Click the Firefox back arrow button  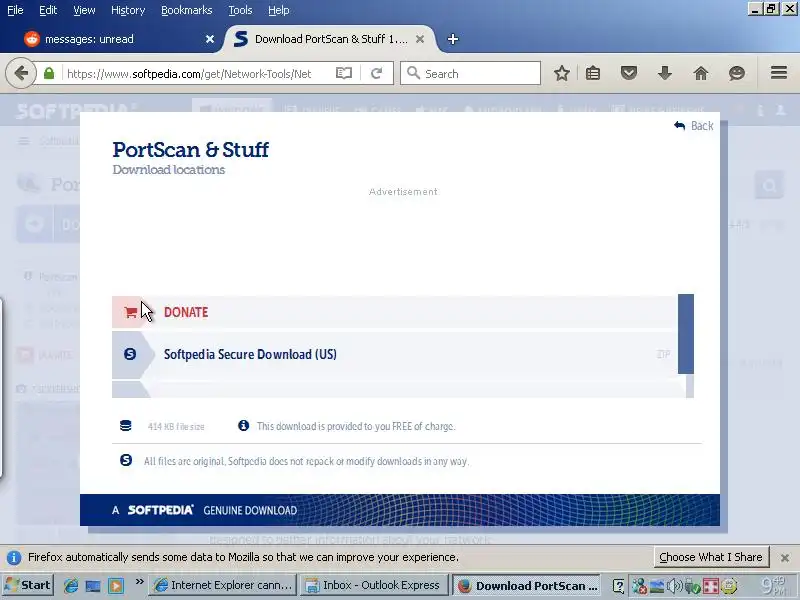[21, 73]
